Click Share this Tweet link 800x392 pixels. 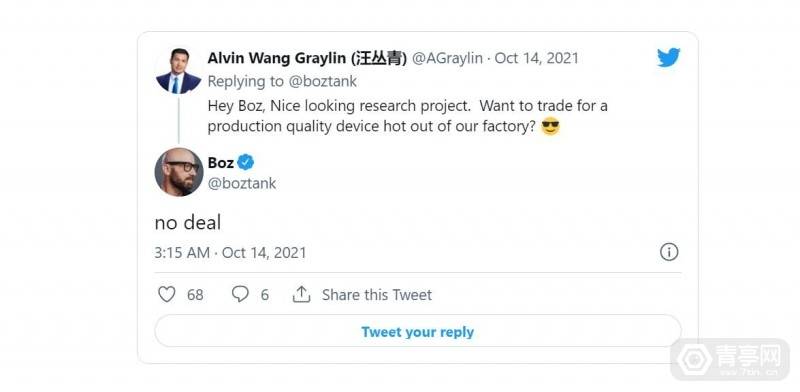pos(377,295)
